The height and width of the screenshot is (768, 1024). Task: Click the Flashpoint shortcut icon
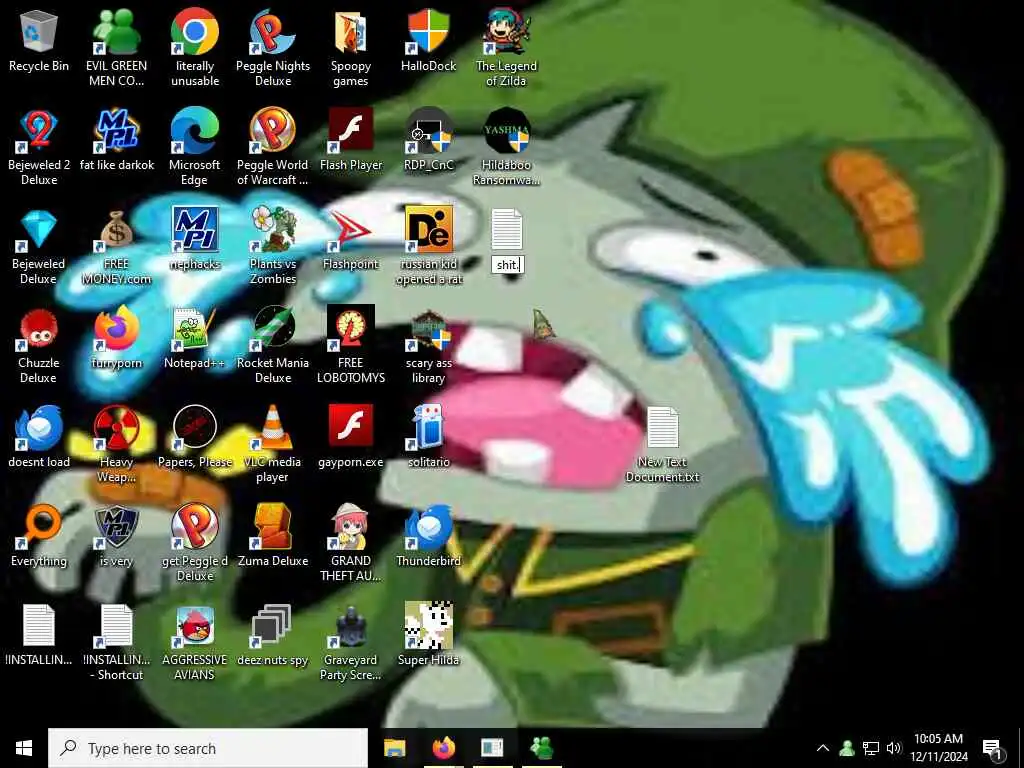(351, 229)
